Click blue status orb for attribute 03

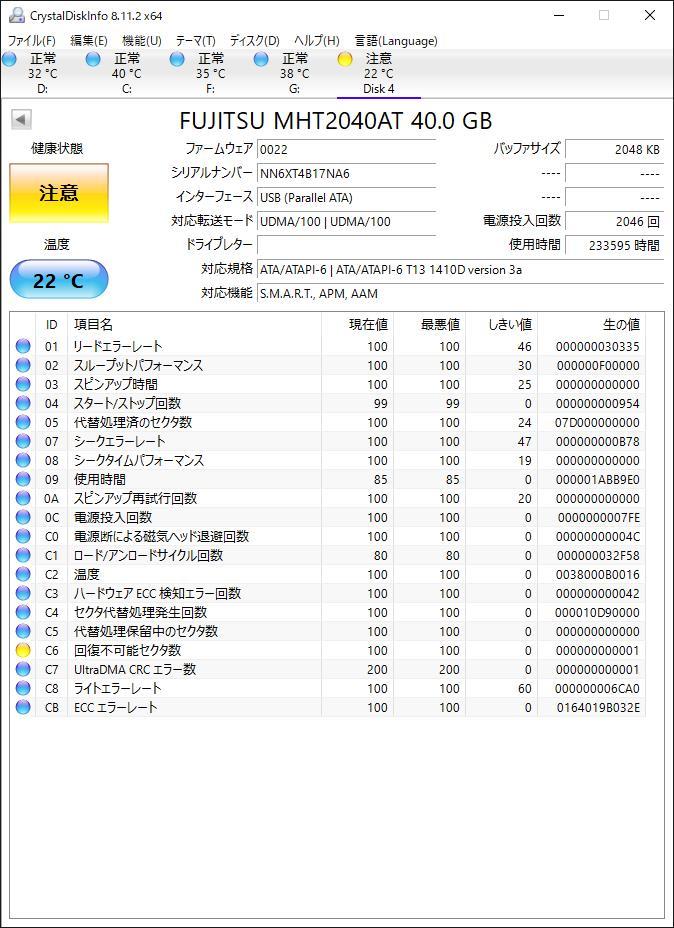pos(23,384)
